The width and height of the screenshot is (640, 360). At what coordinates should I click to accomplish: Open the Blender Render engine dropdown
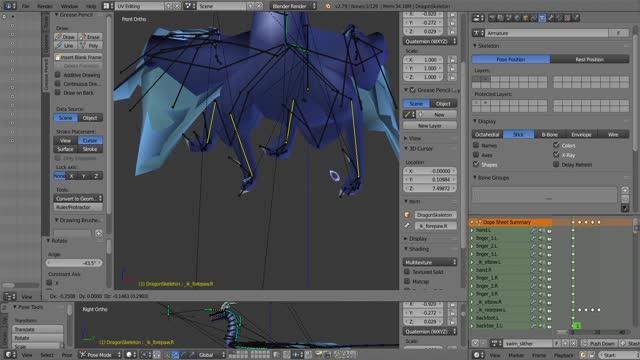pos(293,6)
